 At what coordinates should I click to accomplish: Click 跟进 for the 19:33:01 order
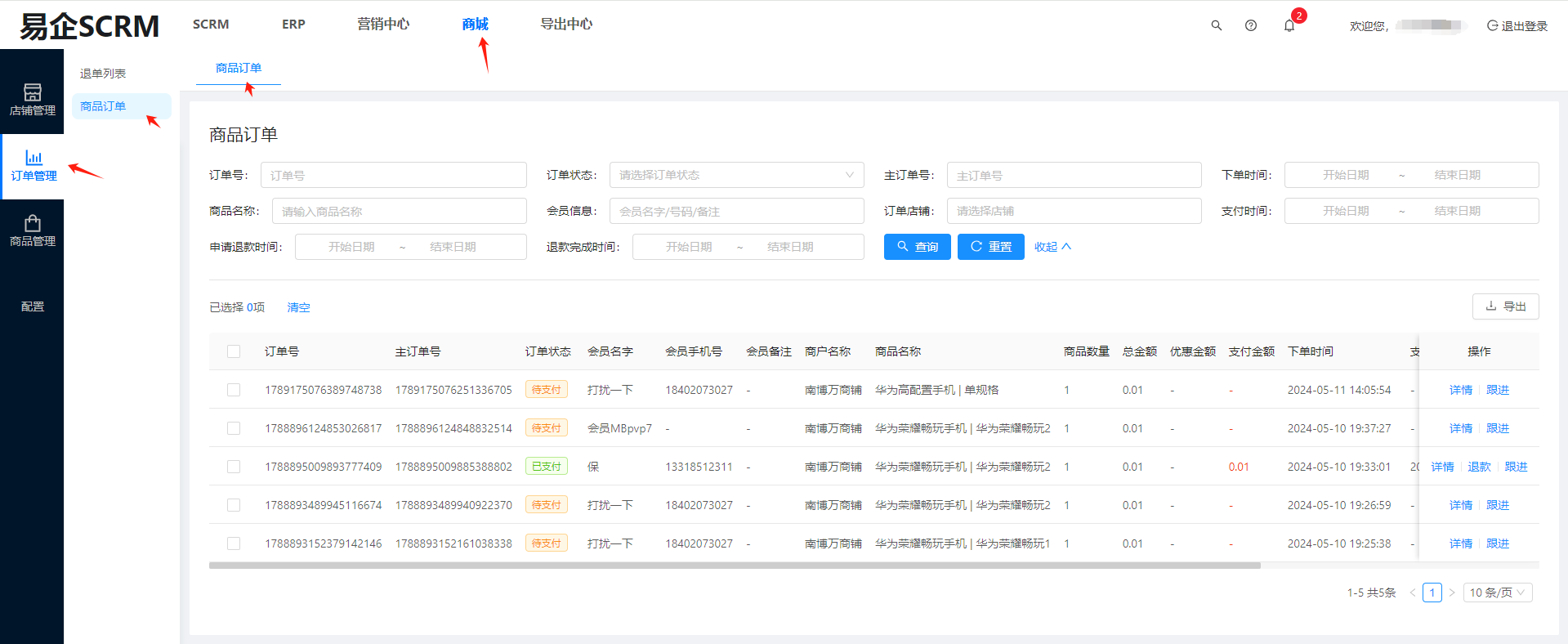(1517, 467)
